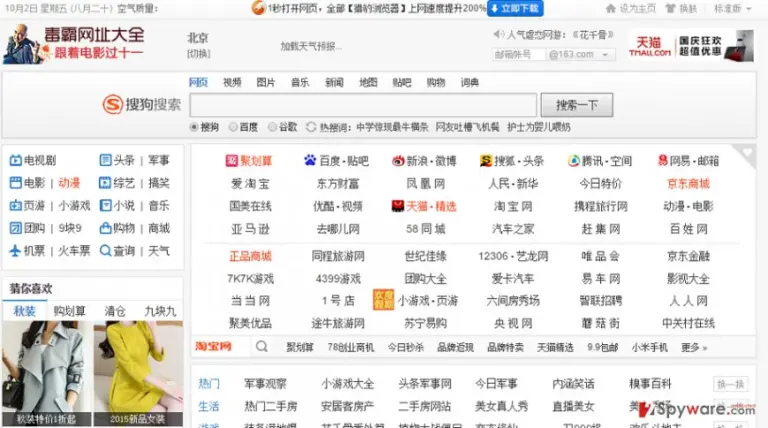Click the Tencent QQ icon beside 腾讯·空间
The image size is (768, 428).
[573, 161]
